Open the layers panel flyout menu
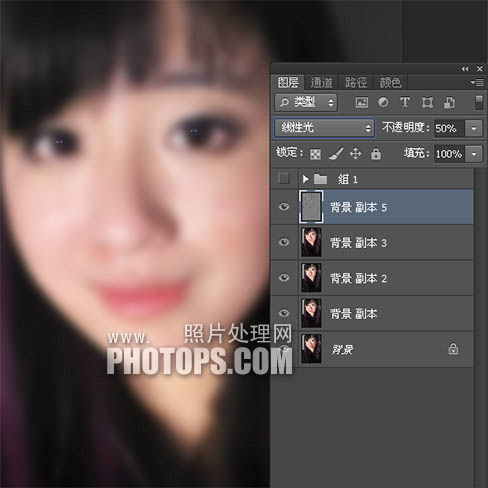The width and height of the screenshot is (488, 488). [x=477, y=82]
